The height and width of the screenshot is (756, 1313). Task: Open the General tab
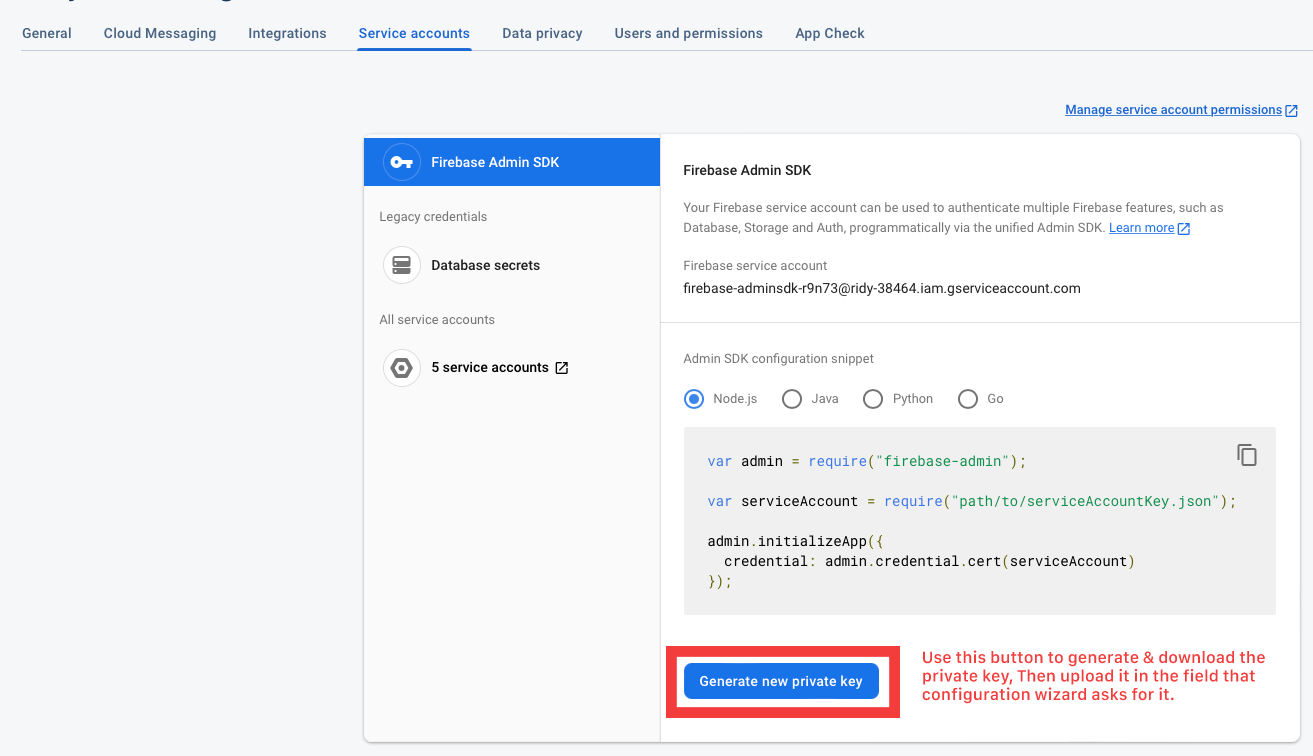pos(47,33)
